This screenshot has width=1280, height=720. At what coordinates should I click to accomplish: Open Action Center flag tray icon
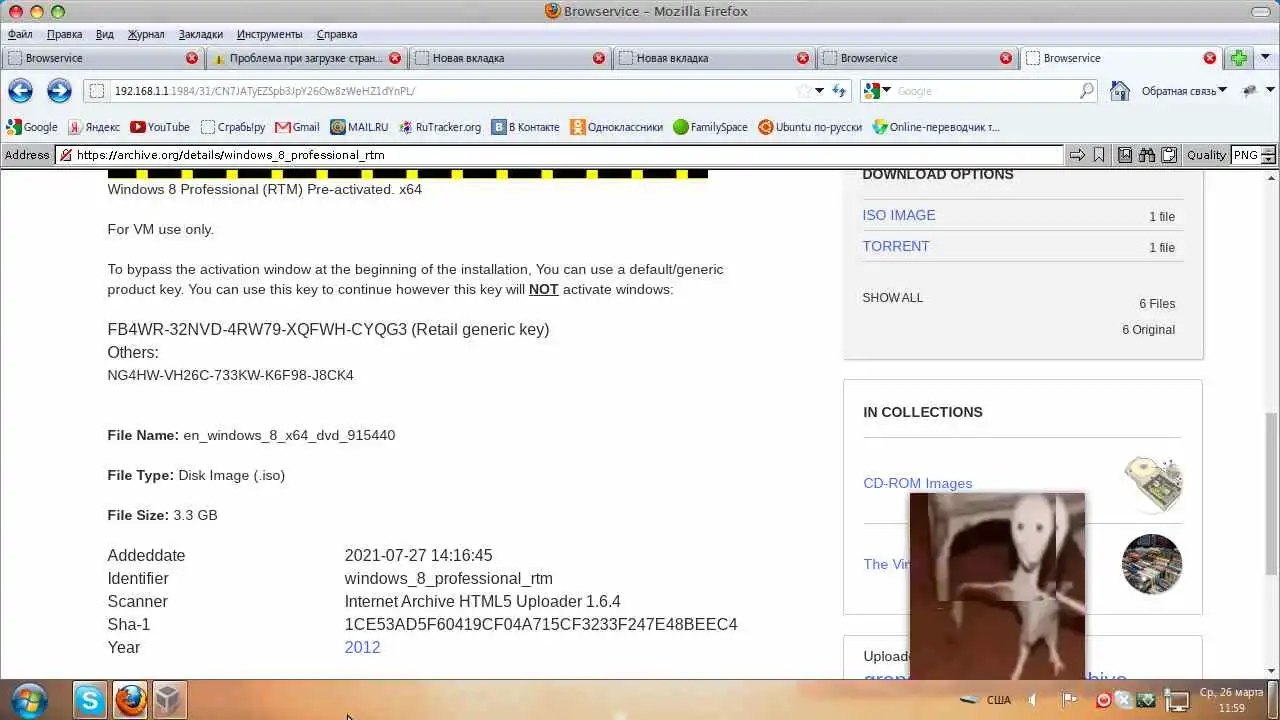1069,700
